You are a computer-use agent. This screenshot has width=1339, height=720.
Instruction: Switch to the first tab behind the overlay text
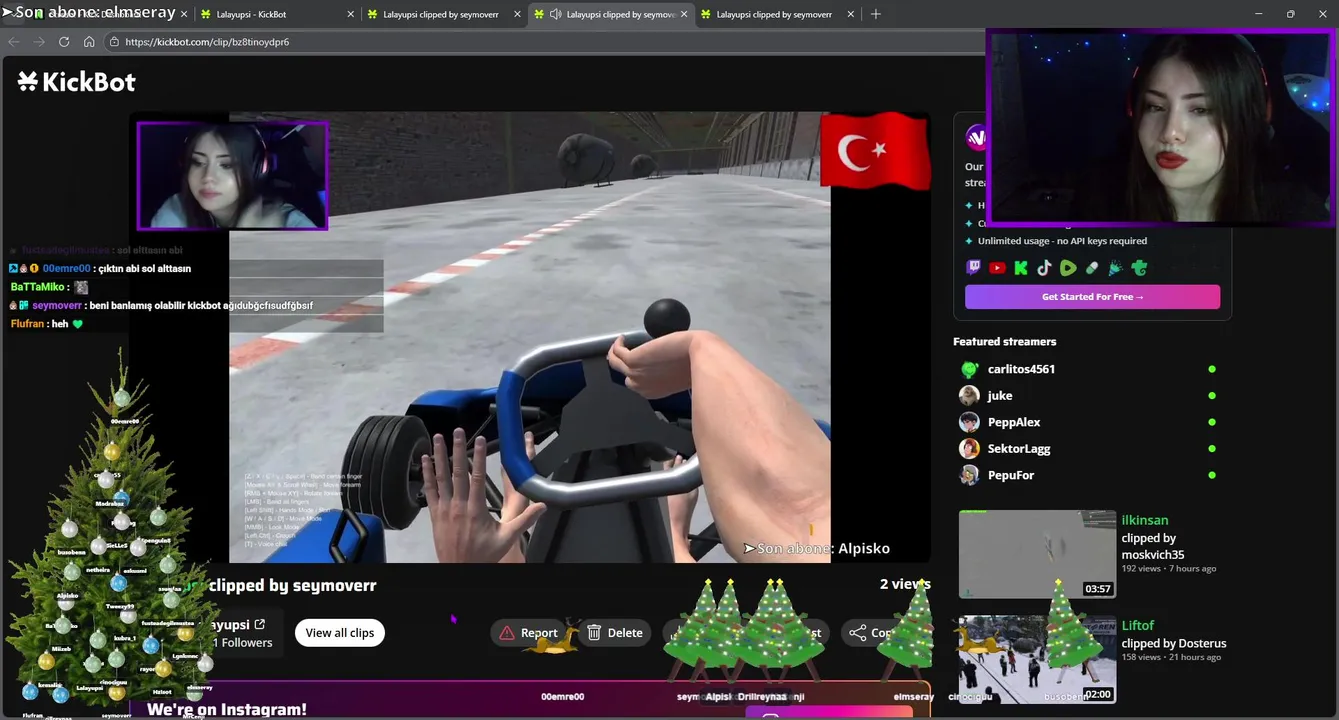coord(96,14)
